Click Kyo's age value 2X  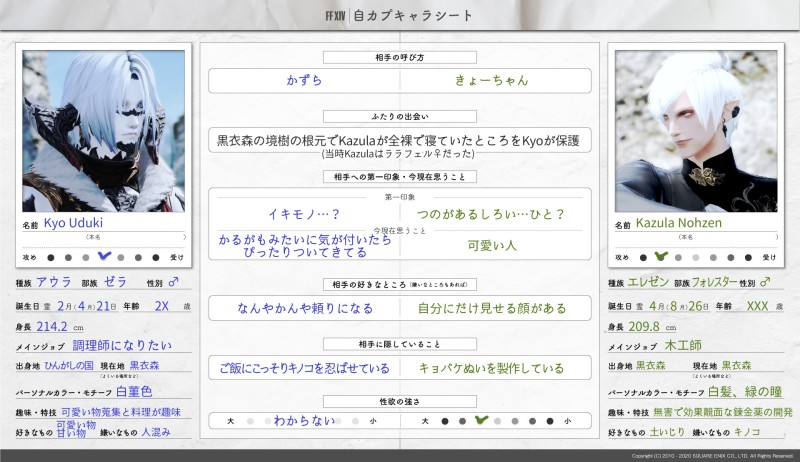point(162,306)
